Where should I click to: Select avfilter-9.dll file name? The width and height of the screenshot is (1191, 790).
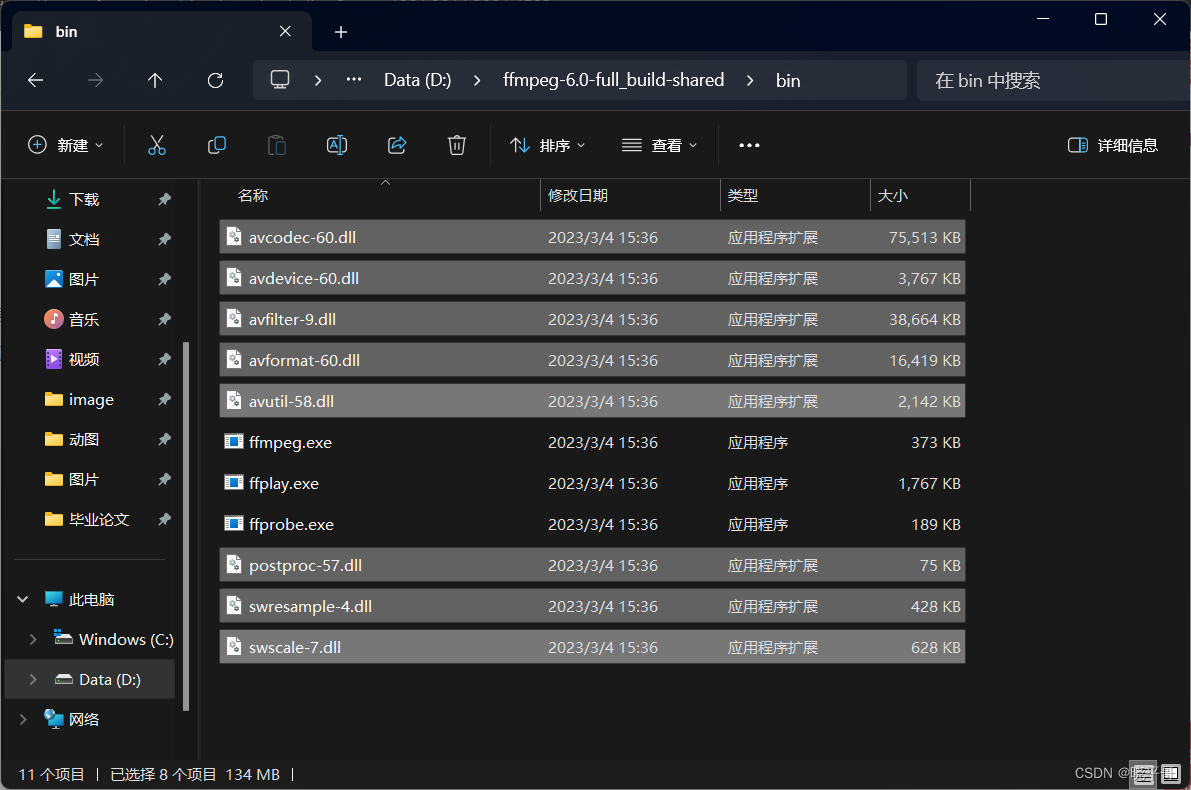(x=292, y=319)
